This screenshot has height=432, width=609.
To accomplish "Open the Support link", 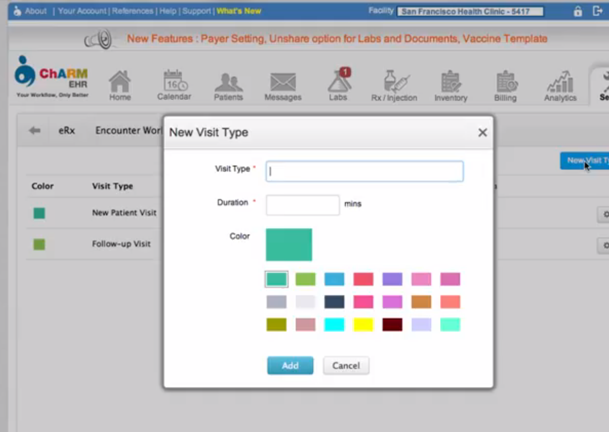I will [197, 11].
